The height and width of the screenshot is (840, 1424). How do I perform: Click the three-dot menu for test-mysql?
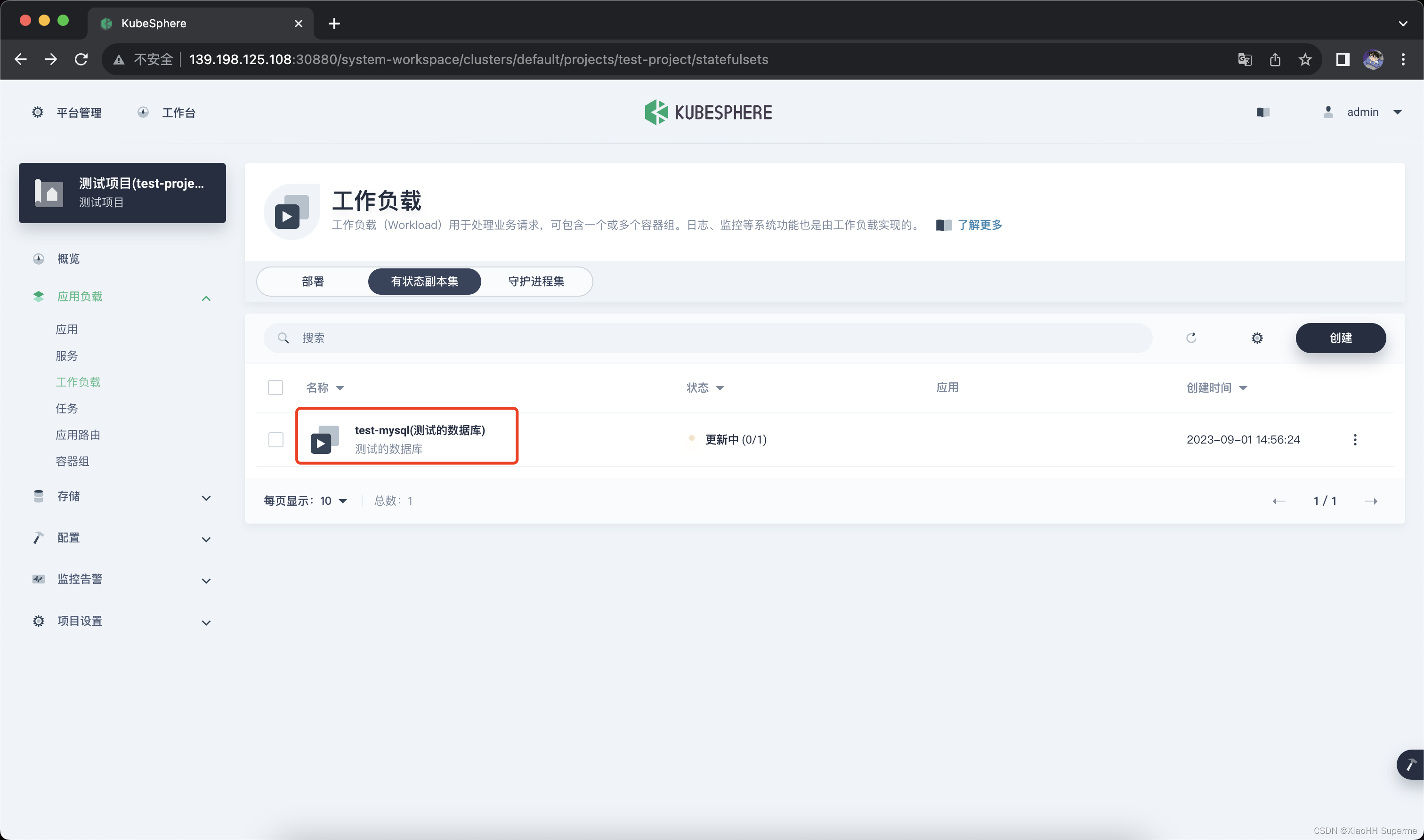(1354, 440)
